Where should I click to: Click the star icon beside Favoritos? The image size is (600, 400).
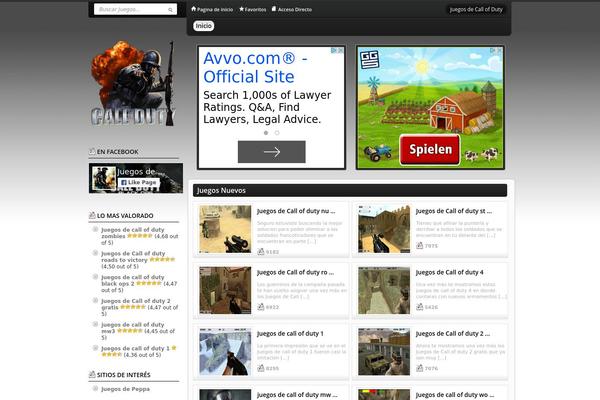(241, 9)
